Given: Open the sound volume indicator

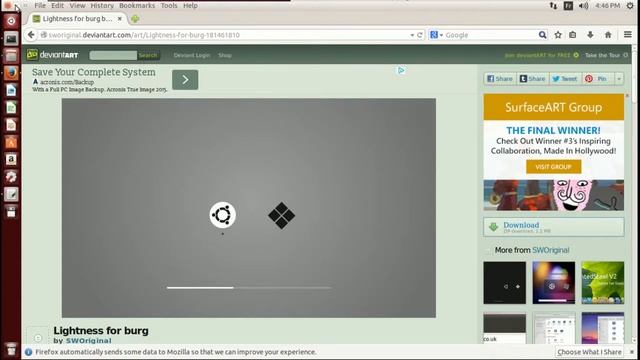Looking at the screenshot, I should [584, 6].
